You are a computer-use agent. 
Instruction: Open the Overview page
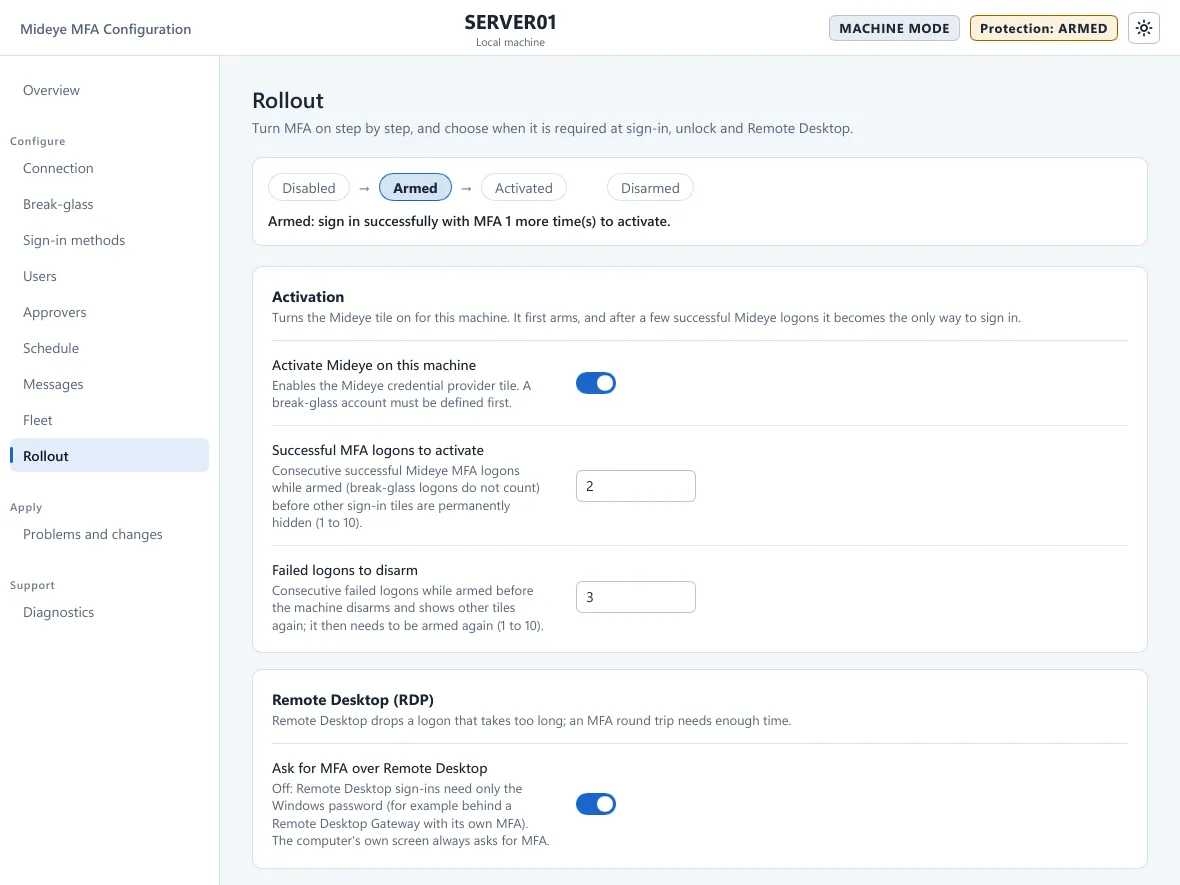click(51, 90)
